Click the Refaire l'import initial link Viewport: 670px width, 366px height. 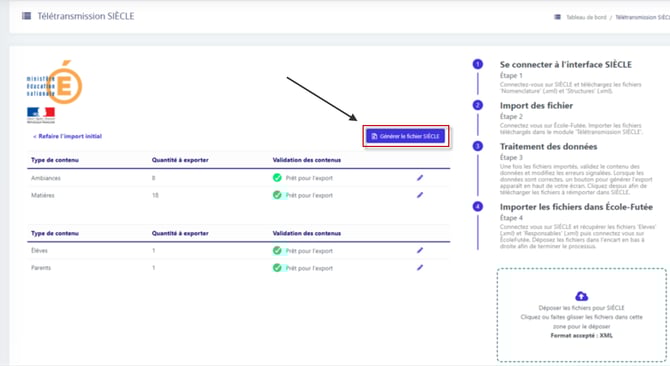click(x=68, y=136)
